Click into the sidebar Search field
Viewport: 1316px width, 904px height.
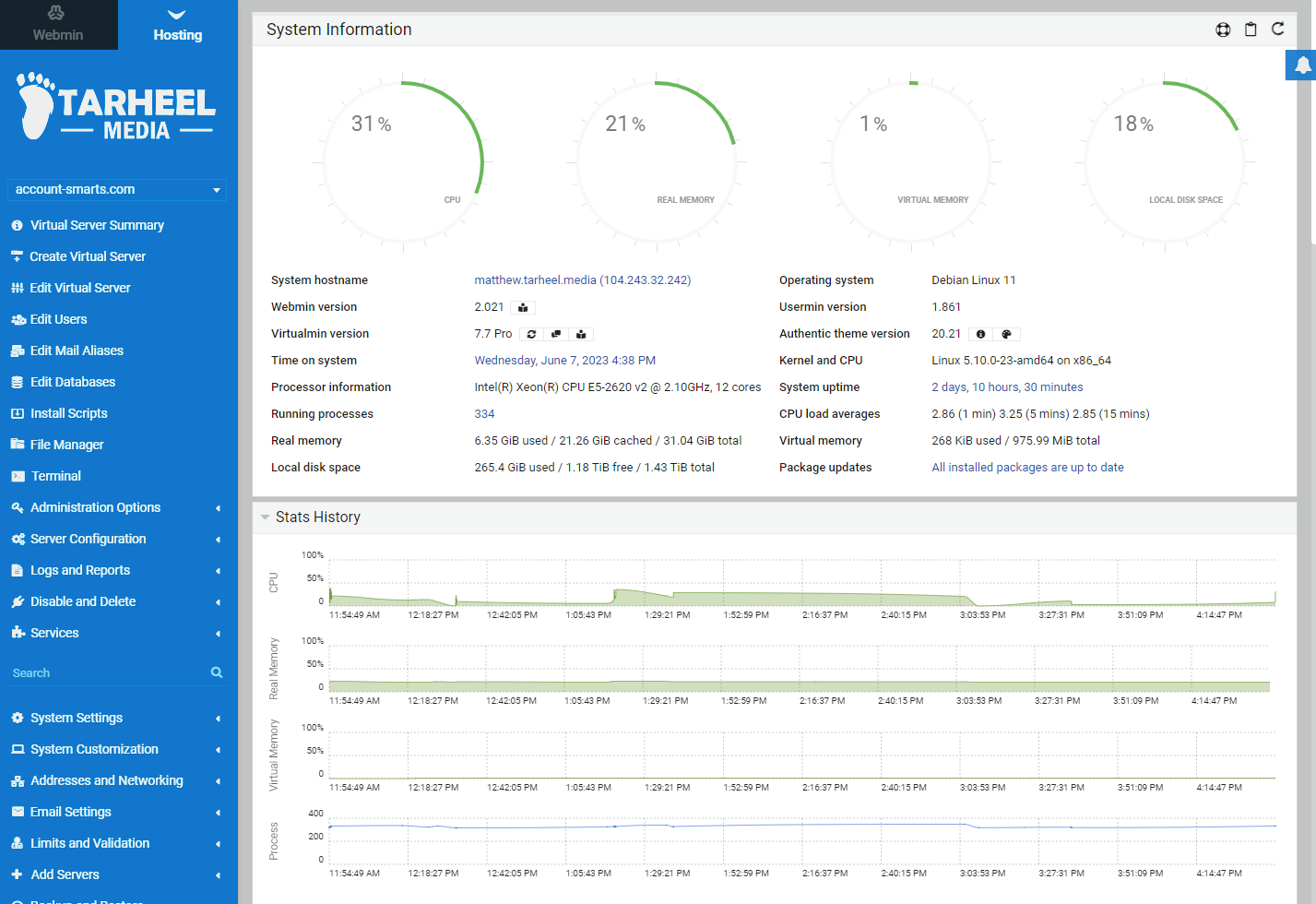pos(107,672)
